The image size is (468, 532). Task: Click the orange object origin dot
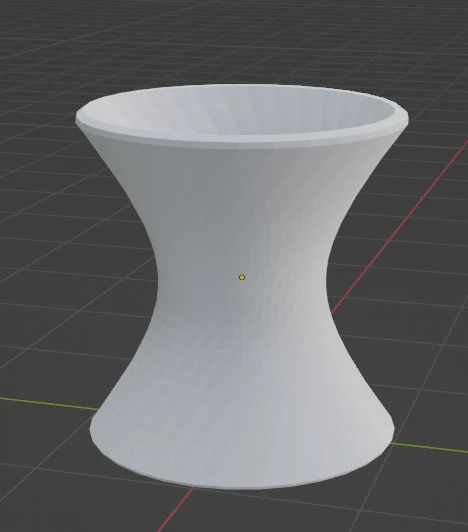[242, 278]
